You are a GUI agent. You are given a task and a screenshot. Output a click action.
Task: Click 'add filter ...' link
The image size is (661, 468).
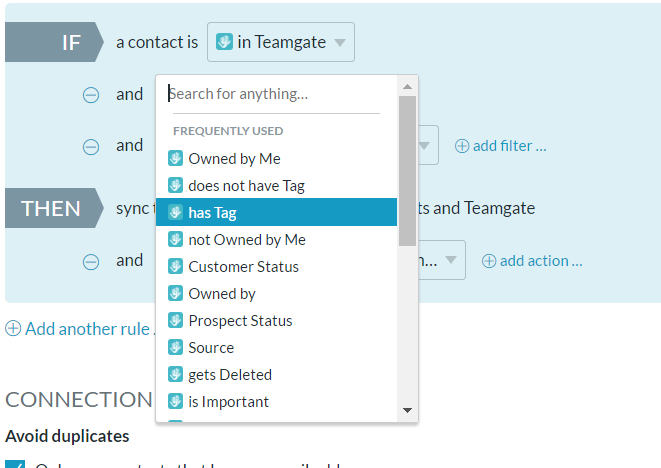(501, 146)
